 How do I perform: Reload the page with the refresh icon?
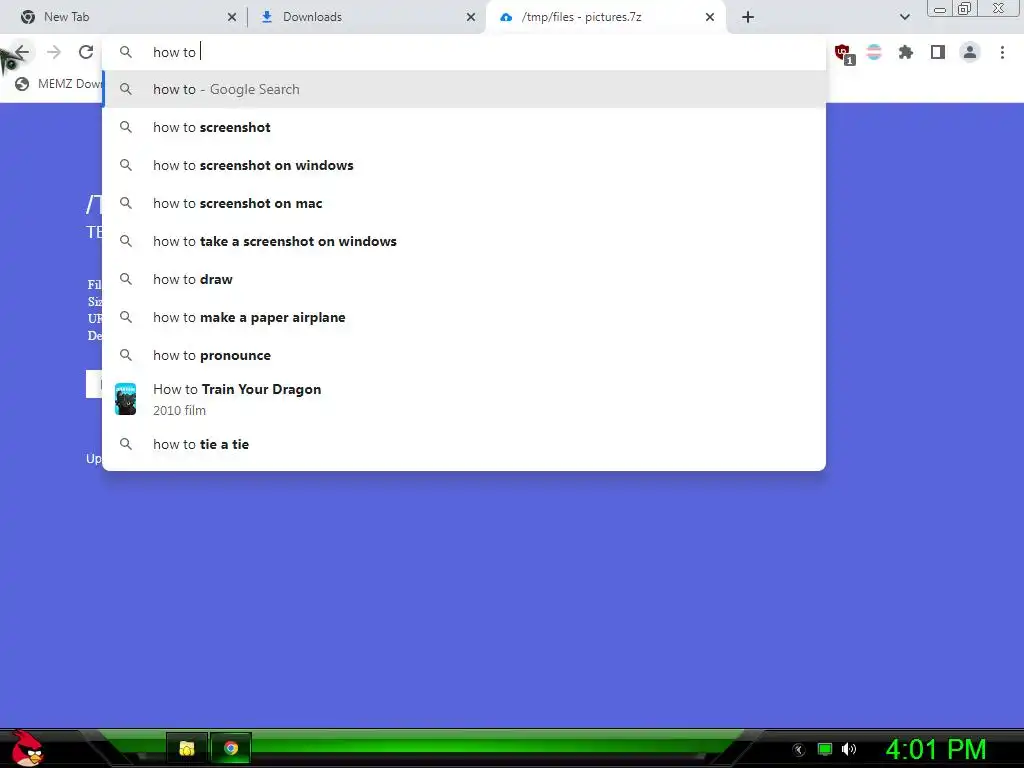(x=86, y=52)
